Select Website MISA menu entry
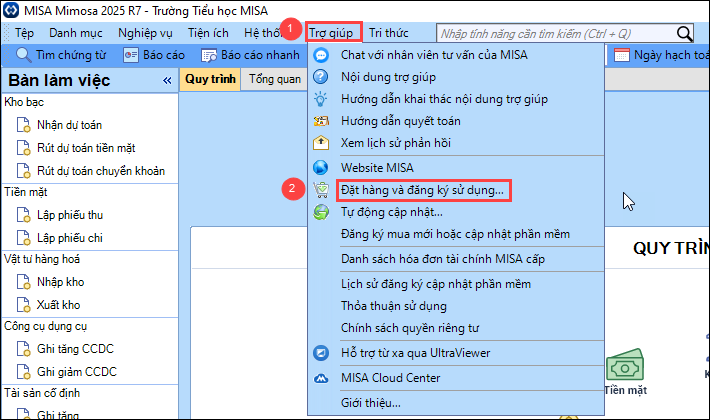Viewport: 710px width, 420px height. coord(456,168)
